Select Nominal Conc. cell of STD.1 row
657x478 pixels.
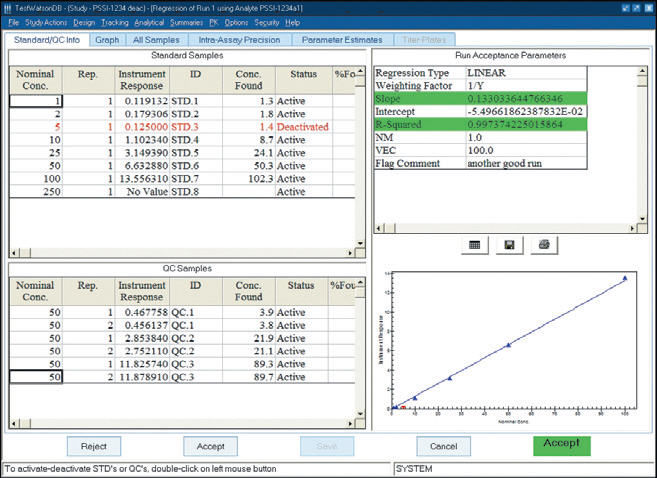(x=36, y=100)
